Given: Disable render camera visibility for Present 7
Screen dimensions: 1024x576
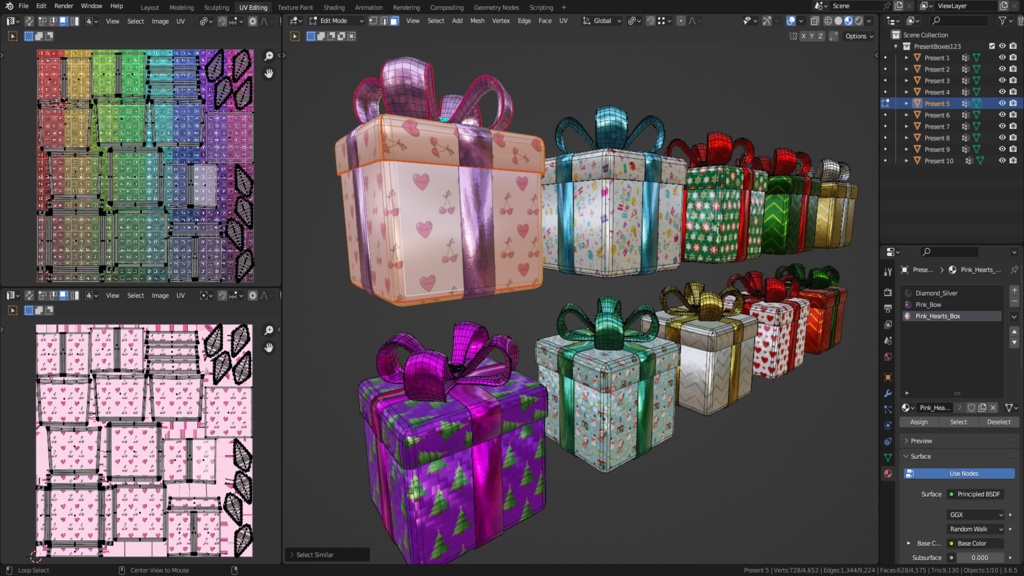Looking at the screenshot, I should coord(1012,126).
